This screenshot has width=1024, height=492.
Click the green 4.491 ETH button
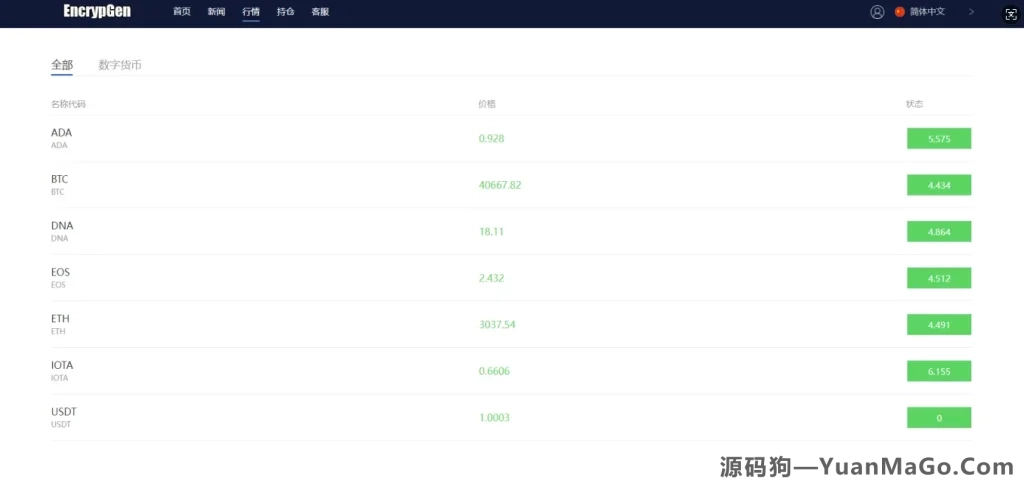[x=939, y=324]
